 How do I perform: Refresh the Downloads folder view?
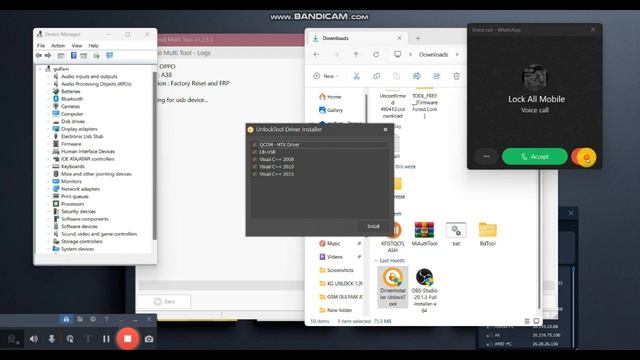coord(376,54)
